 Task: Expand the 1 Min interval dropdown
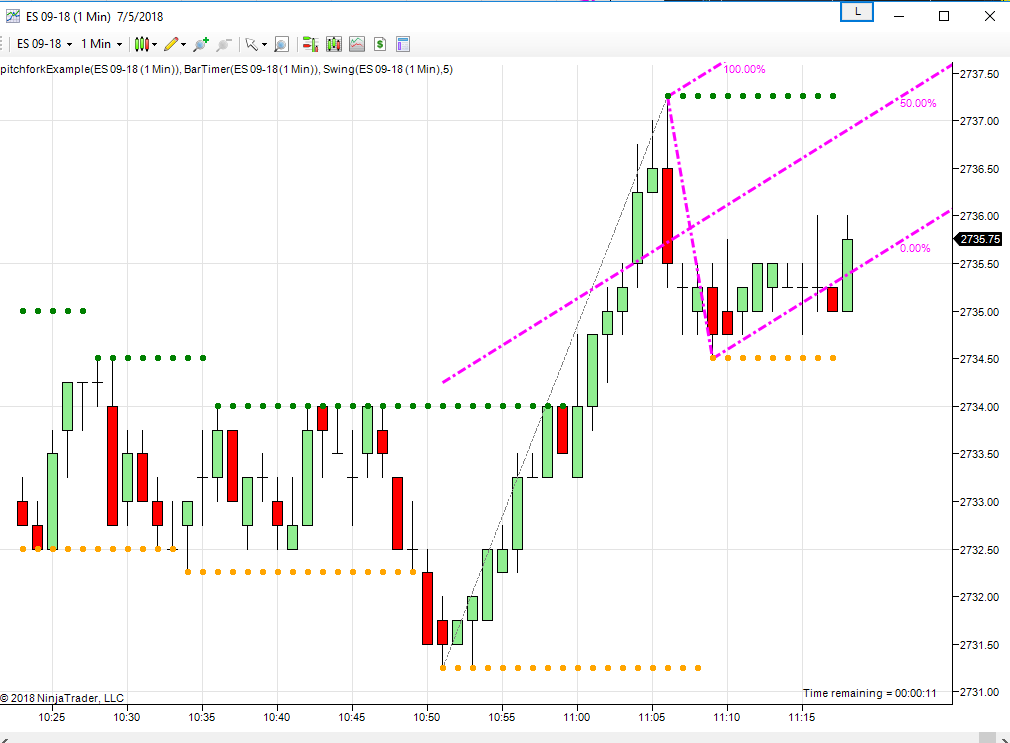[x=101, y=44]
